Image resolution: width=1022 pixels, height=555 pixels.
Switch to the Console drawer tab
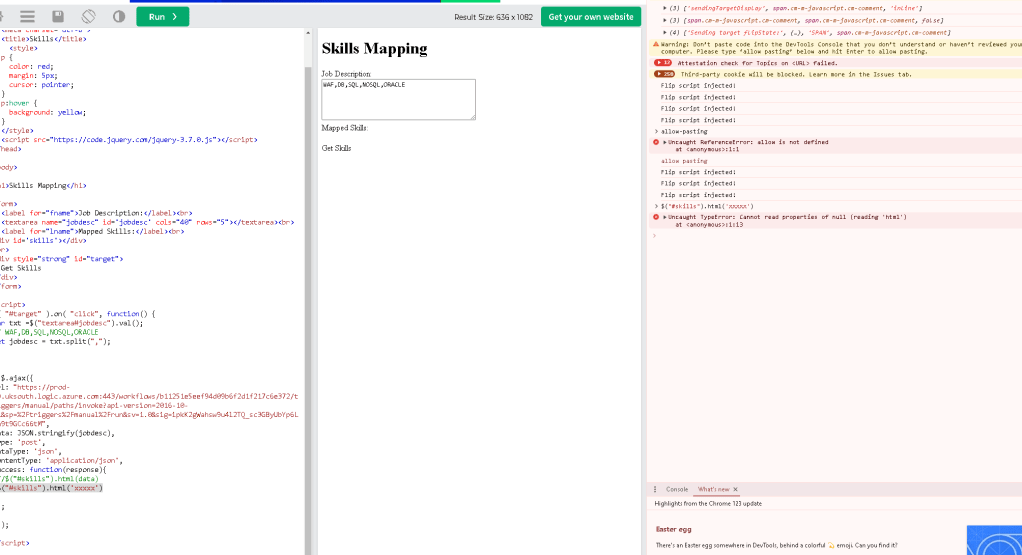click(x=677, y=489)
